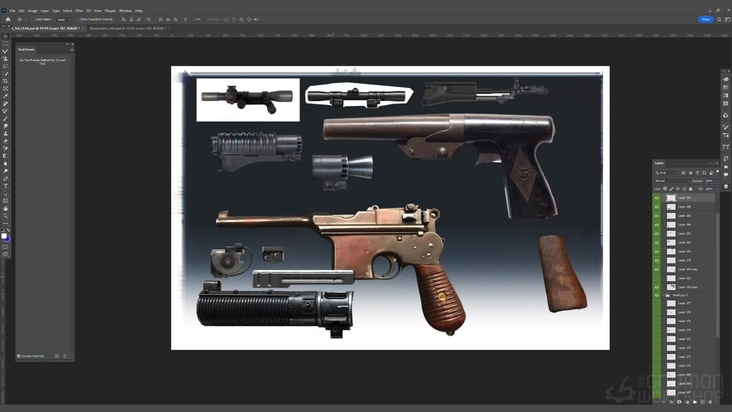Lock image pixels brush icon
The image size is (732, 412).
click(671, 189)
